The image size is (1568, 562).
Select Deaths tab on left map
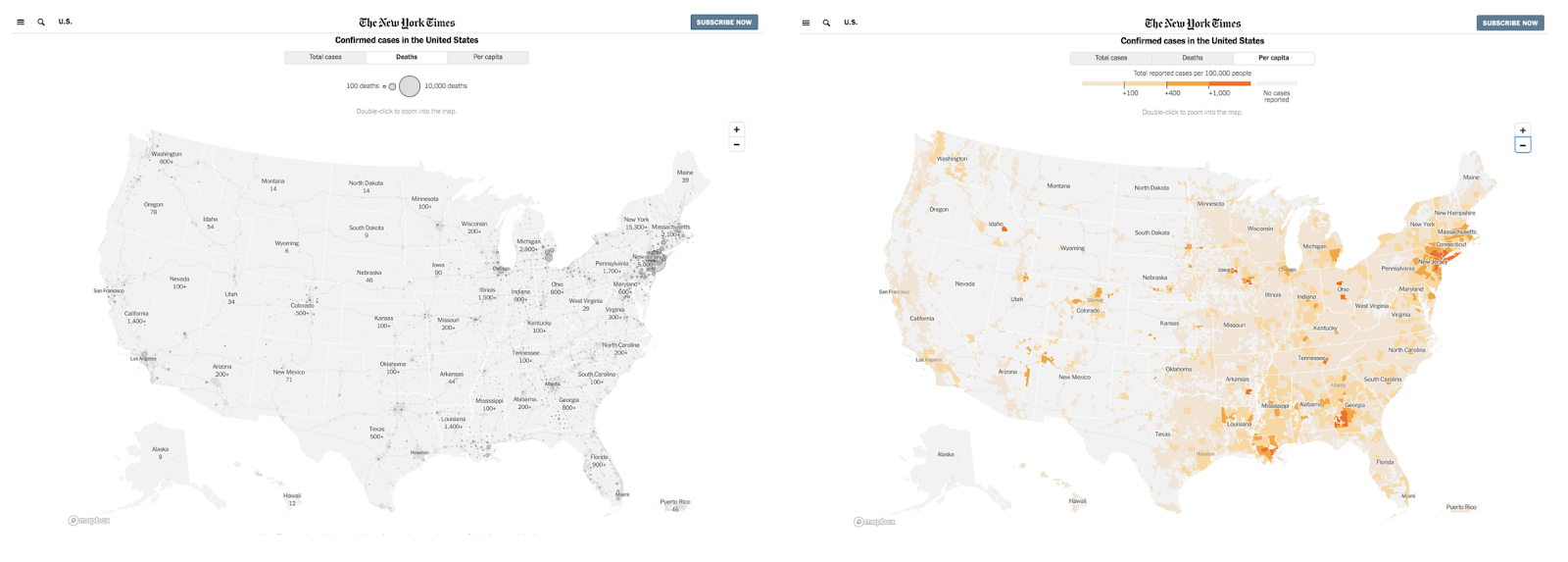click(x=407, y=57)
